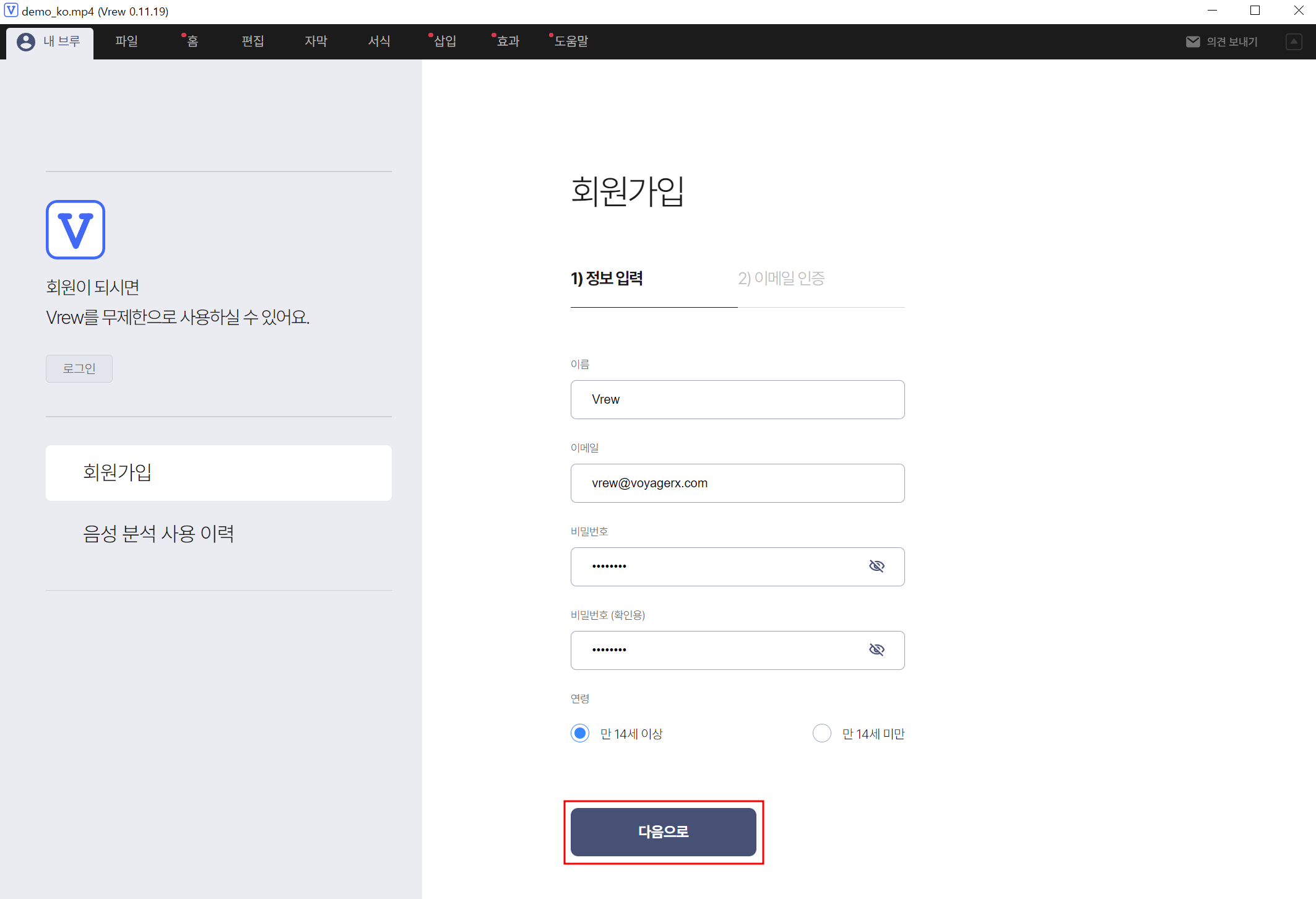
Task: Collapse the ribbon with the up-arrow icon
Action: tap(1294, 41)
